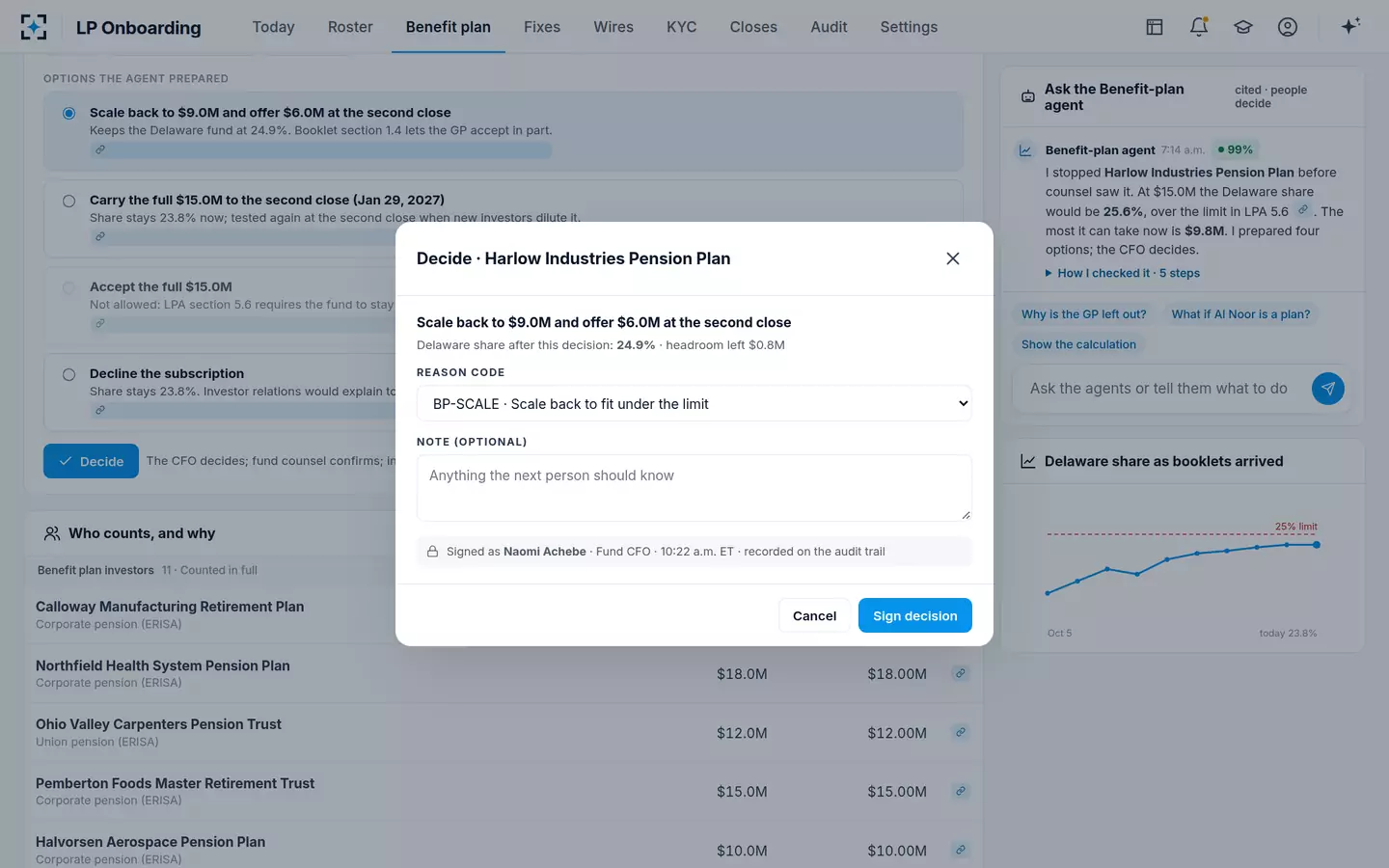Click the 99% confidence badge
Image resolution: width=1389 pixels, height=868 pixels.
click(1236, 149)
